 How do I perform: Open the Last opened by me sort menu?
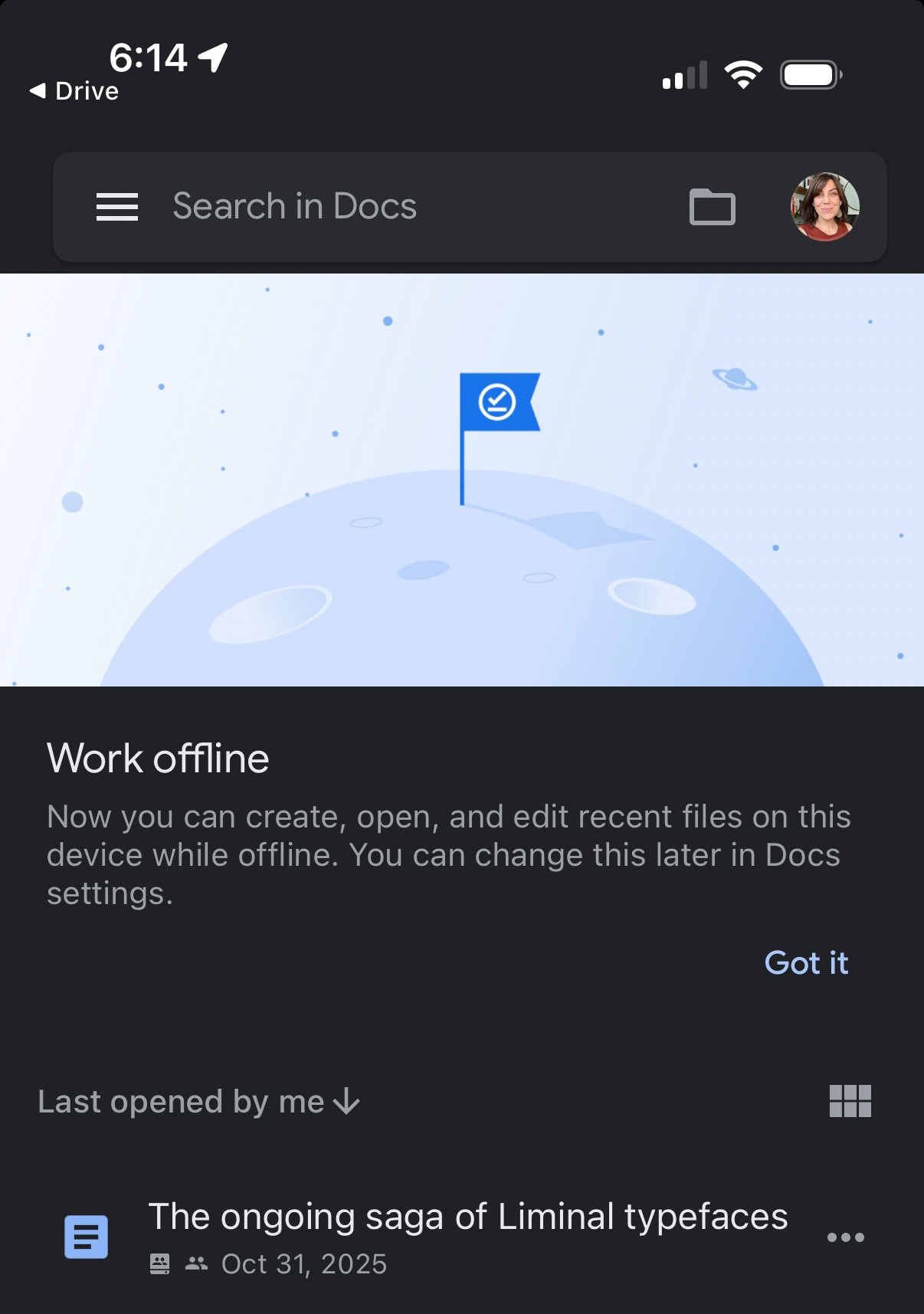tap(182, 1102)
